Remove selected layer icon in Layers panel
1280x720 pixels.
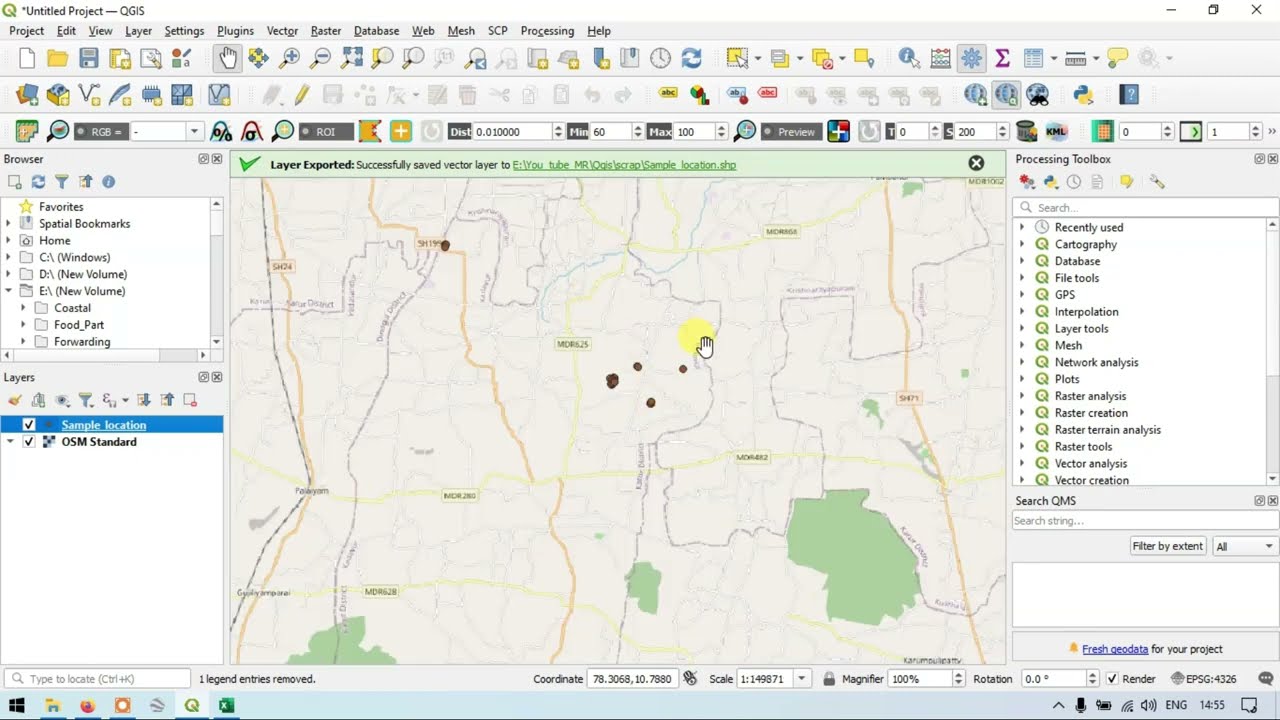(190, 400)
